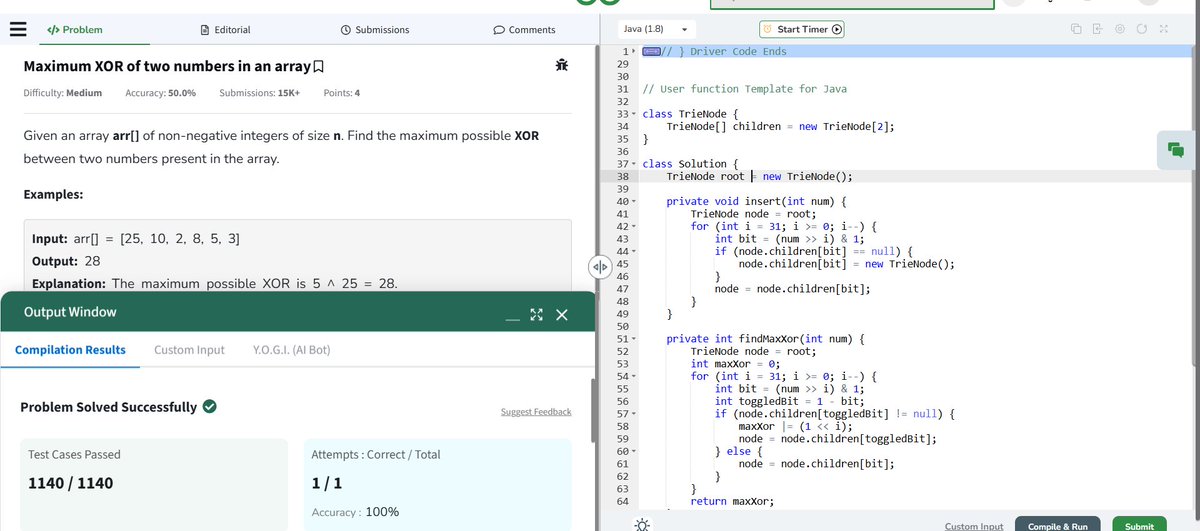Click the 1140 / 1140 test cases value

(70, 483)
